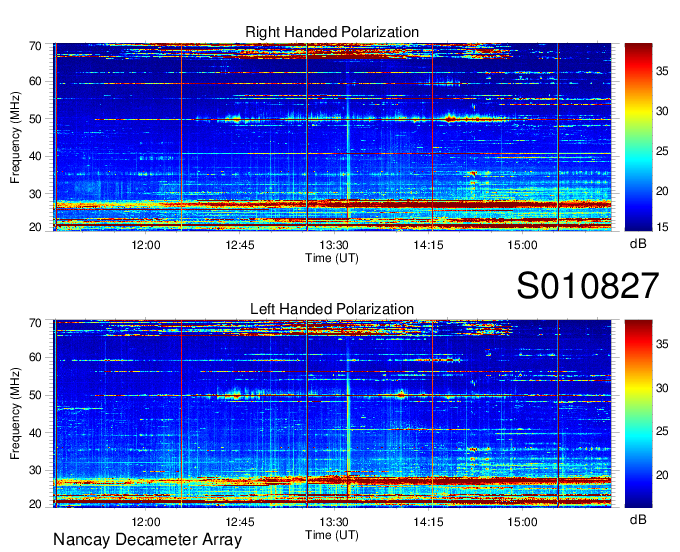Click the dB unit under lower colorbar

(638, 519)
